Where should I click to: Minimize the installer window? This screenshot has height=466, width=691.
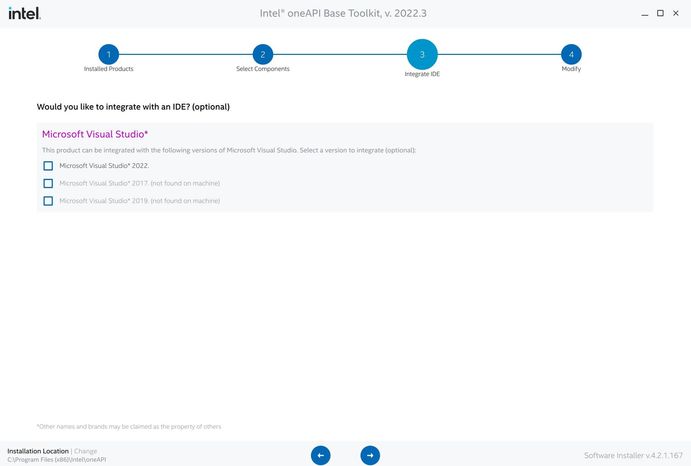(641, 13)
